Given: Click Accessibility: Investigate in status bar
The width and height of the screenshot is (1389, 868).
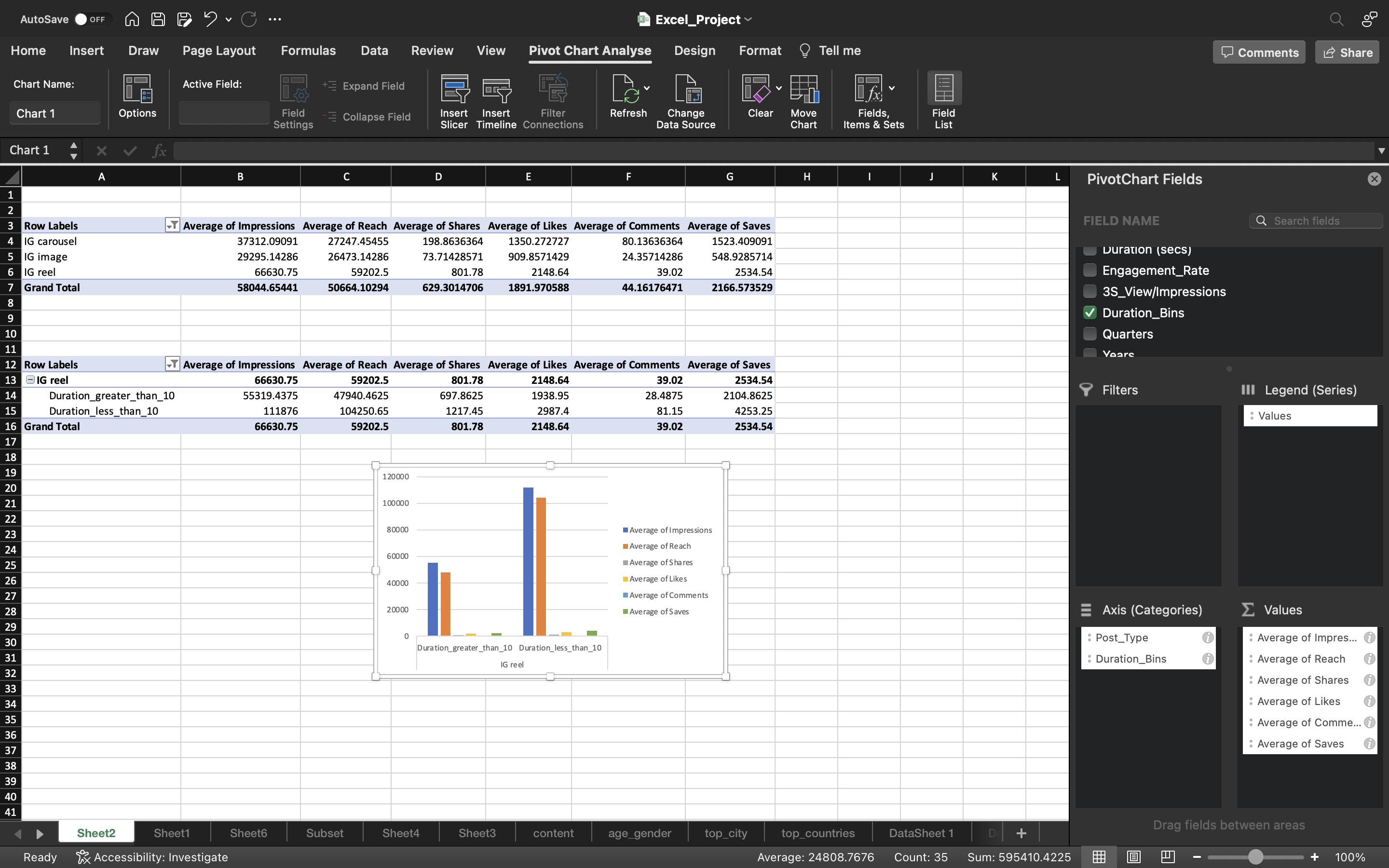Looking at the screenshot, I should pos(152,856).
